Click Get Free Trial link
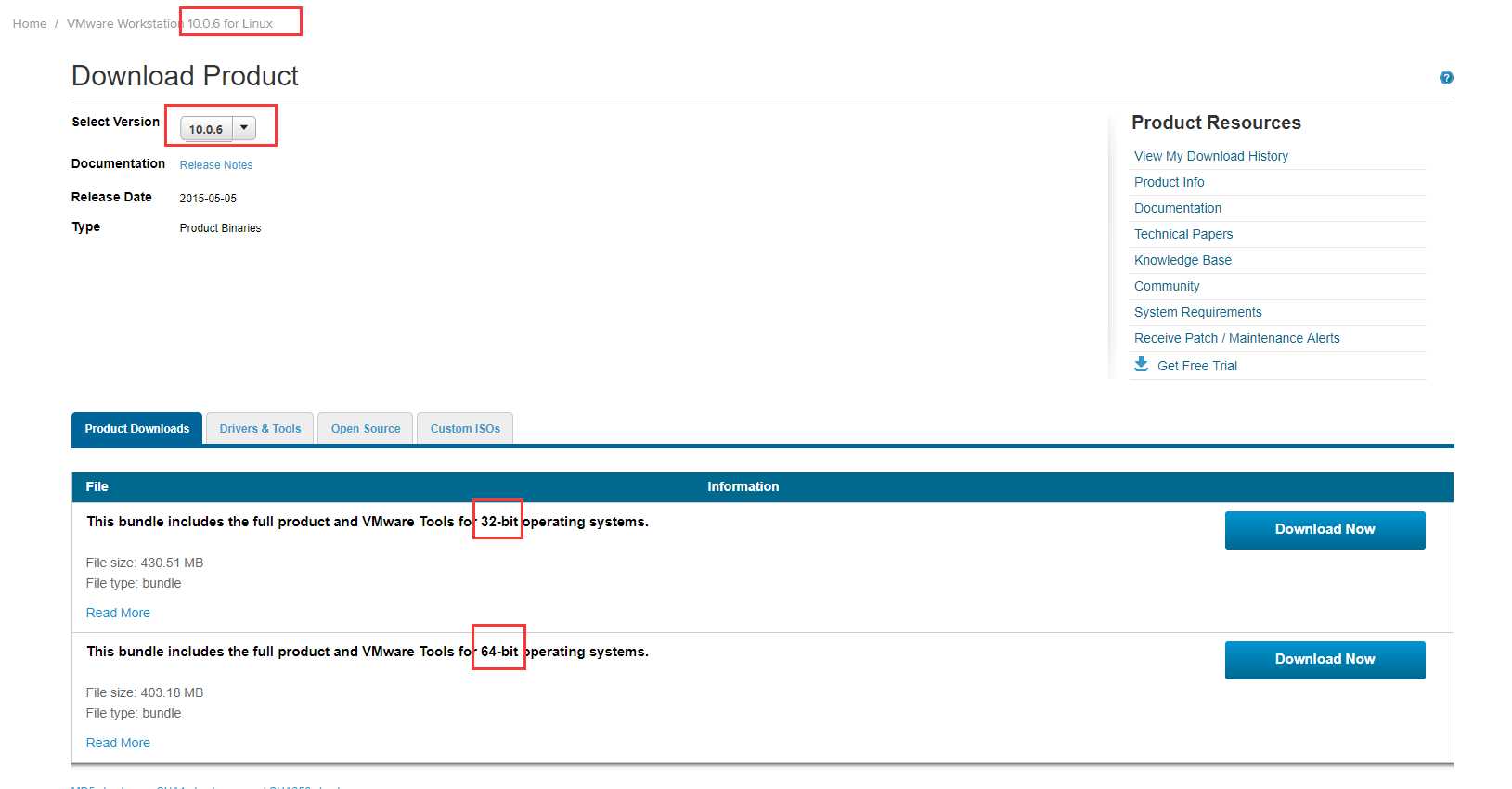 coord(1197,366)
